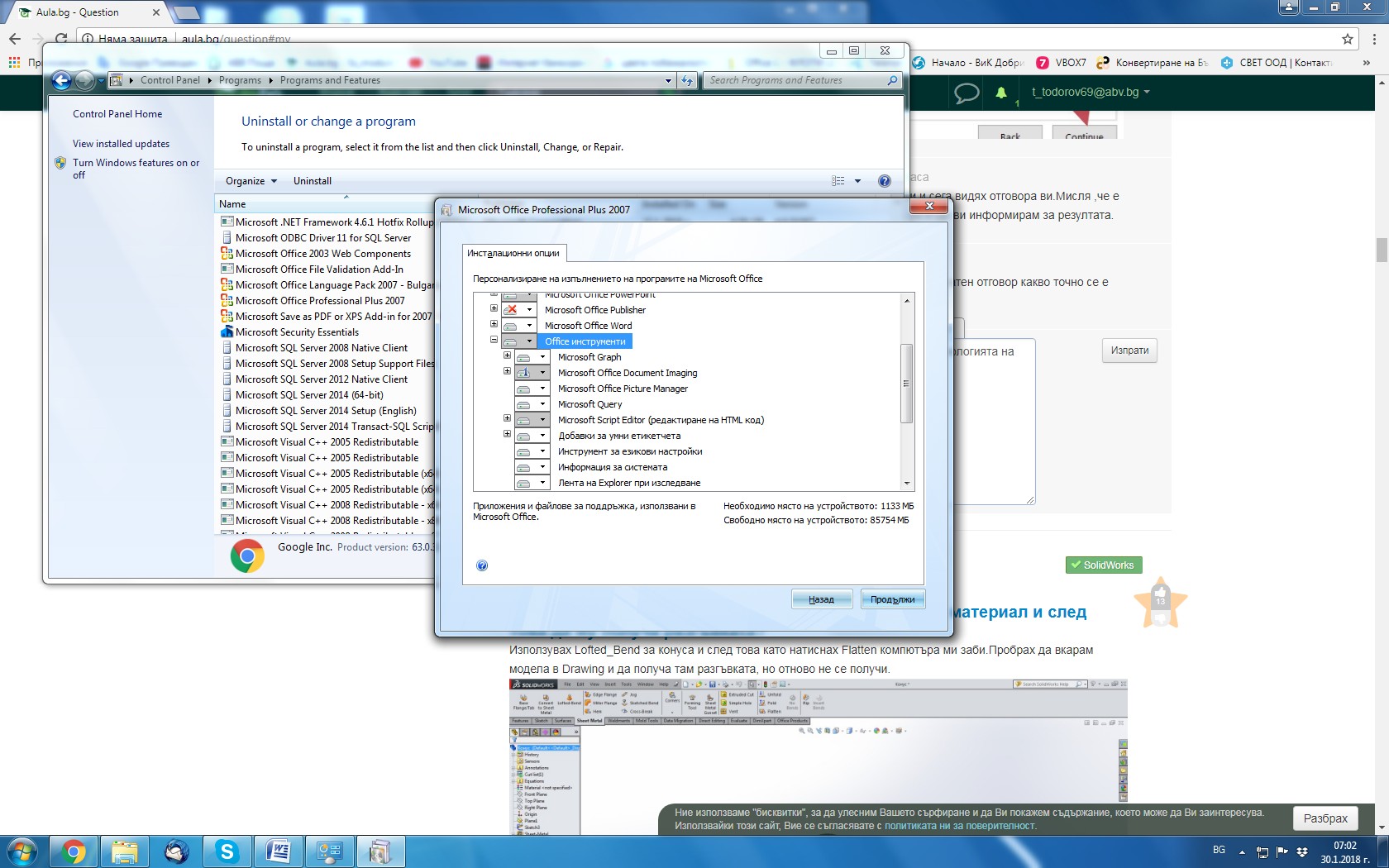Open install options dropdown for Microsoft Office Publisher
The image size is (1389, 868).
pos(529,310)
